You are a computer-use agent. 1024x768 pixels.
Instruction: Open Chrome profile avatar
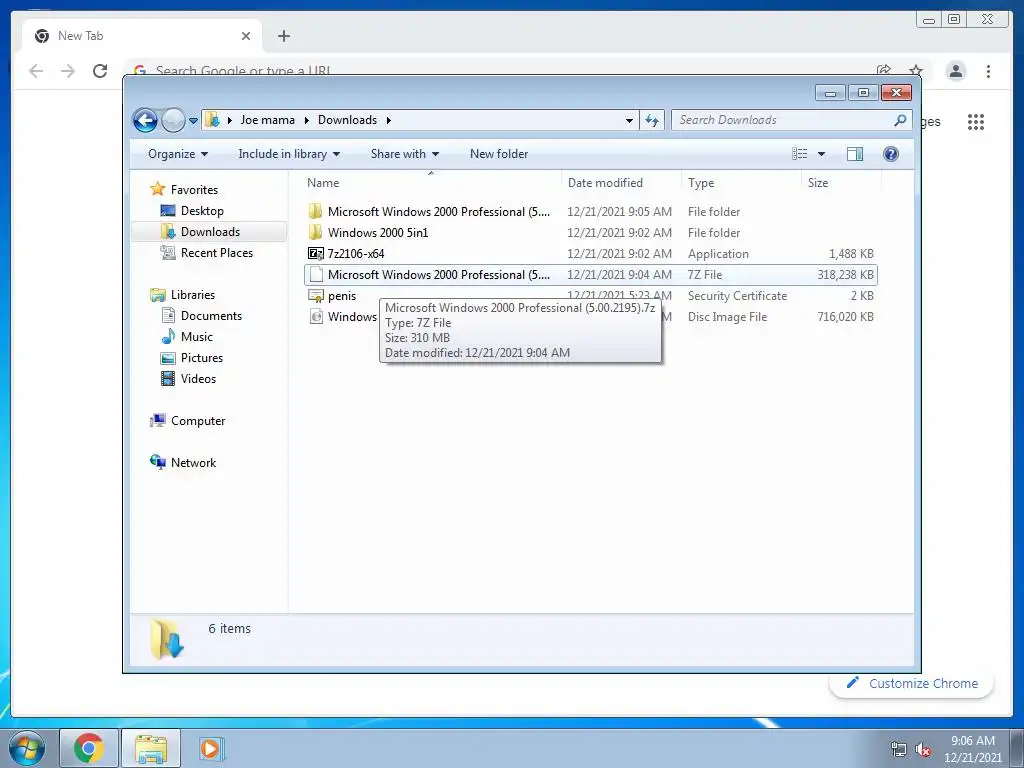click(x=955, y=71)
